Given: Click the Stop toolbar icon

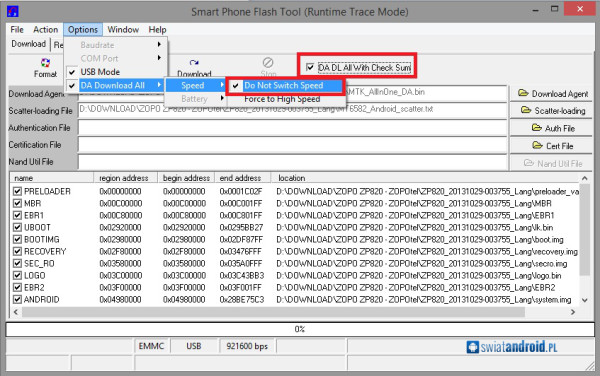Looking at the screenshot, I should [x=268, y=62].
